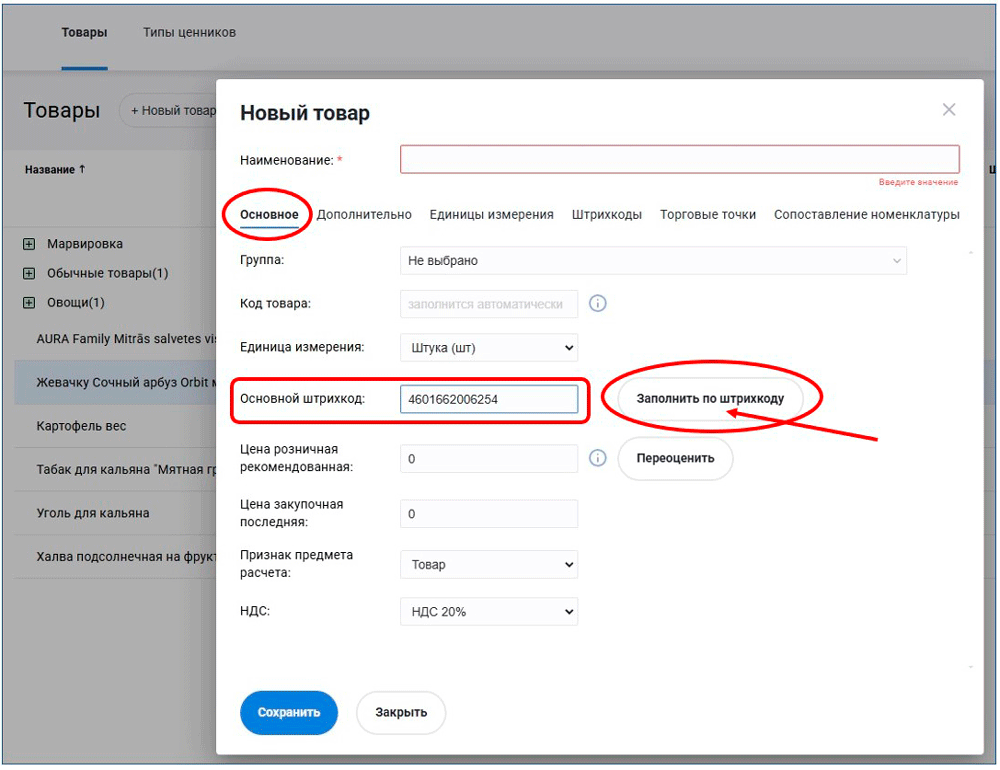Expand the Овощи(1) tree group
The image size is (1000, 770).
pos(29,302)
